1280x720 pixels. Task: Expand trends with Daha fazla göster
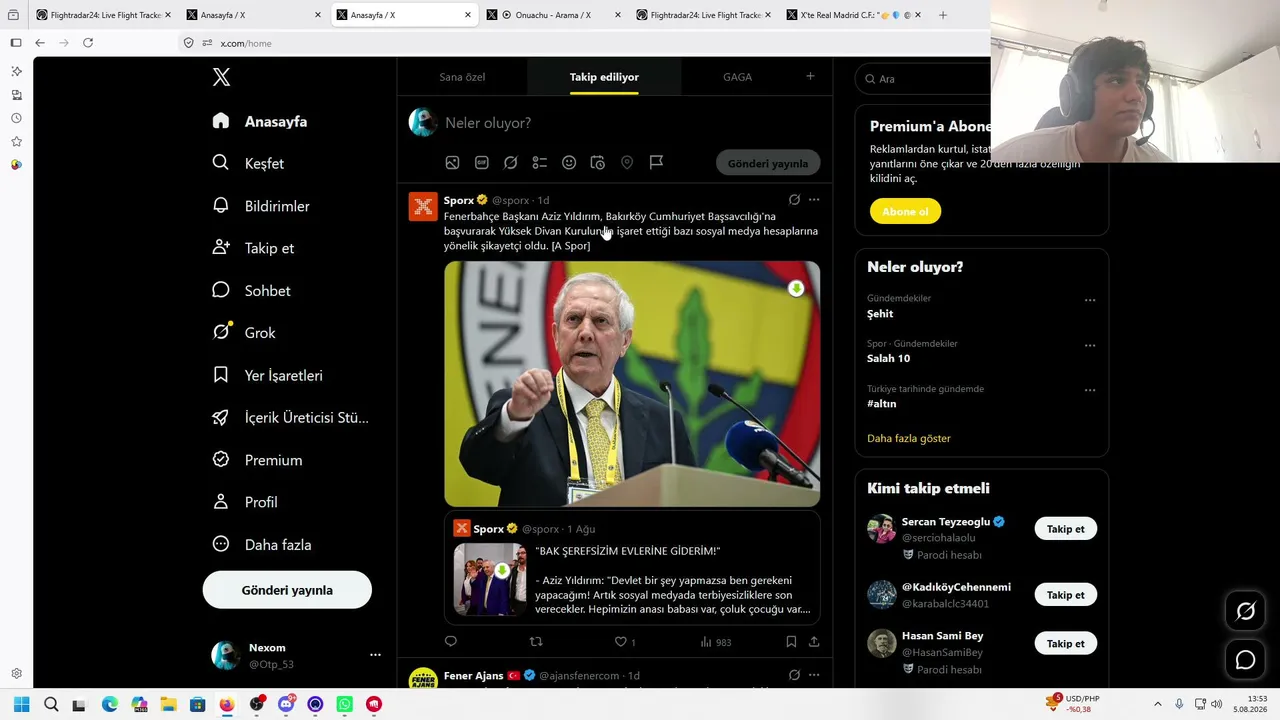909,438
